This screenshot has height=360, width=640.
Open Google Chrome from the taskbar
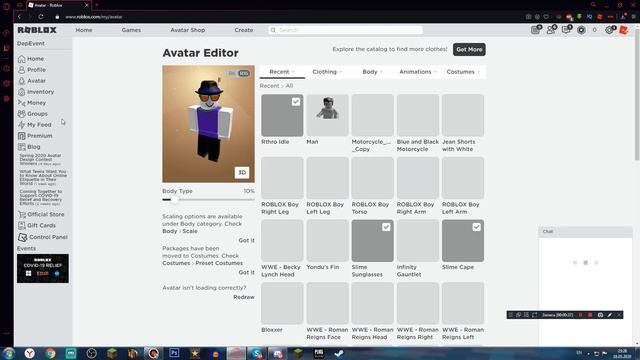click(50, 353)
